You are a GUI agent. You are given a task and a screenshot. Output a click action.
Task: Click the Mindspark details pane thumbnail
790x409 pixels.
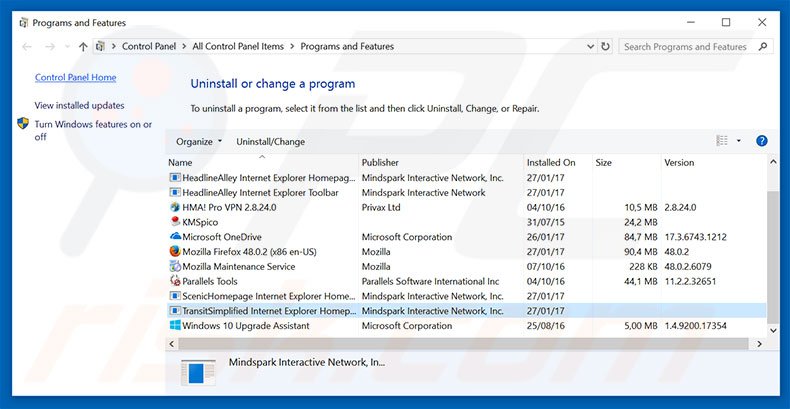click(x=198, y=372)
